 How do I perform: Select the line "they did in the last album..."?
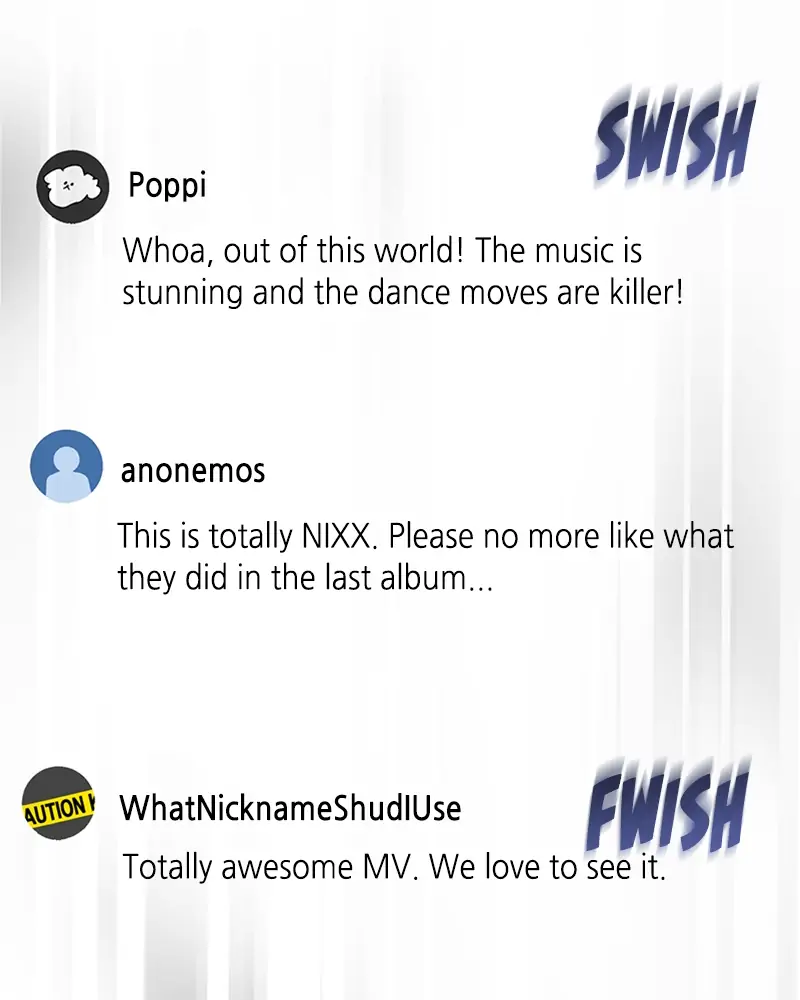305,578
